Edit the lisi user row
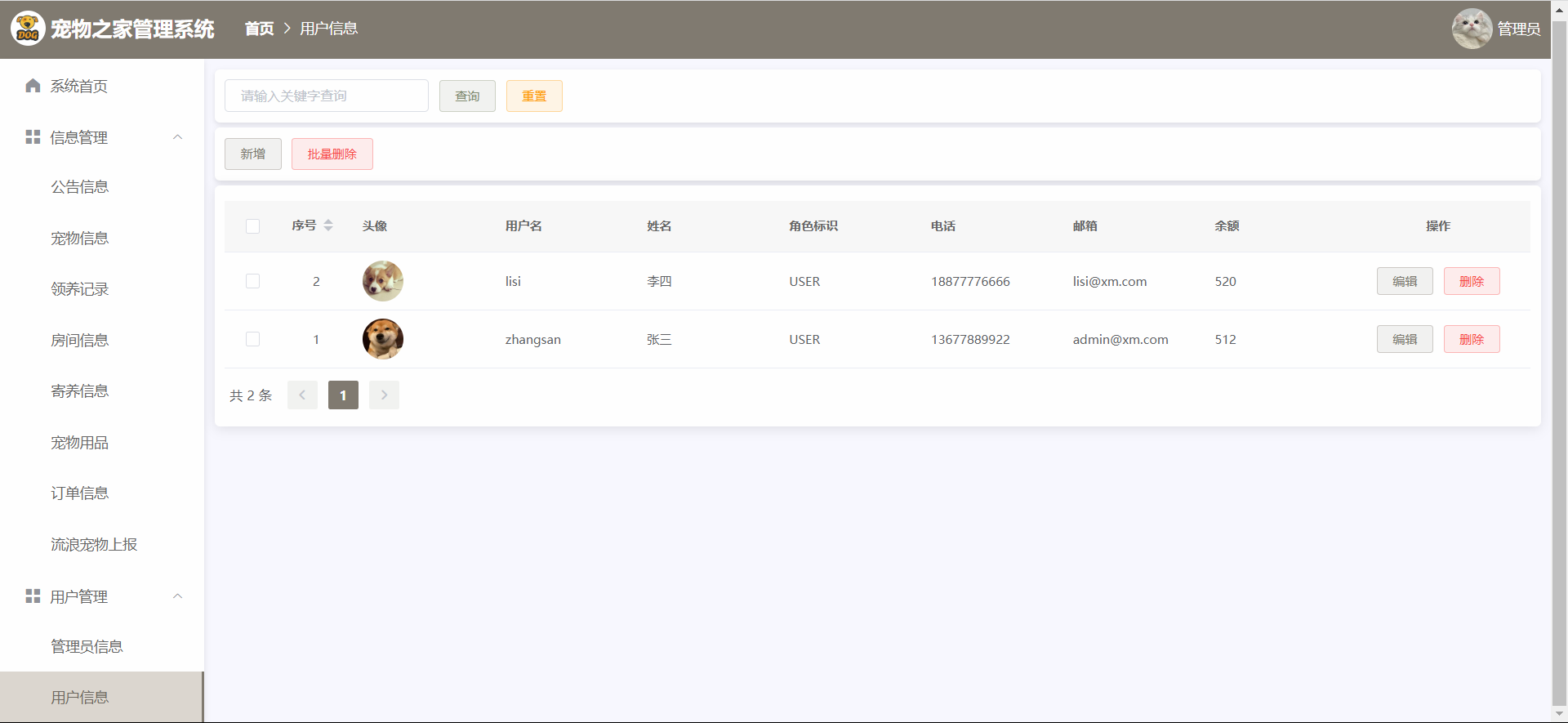The image size is (1568, 723). tap(1405, 281)
